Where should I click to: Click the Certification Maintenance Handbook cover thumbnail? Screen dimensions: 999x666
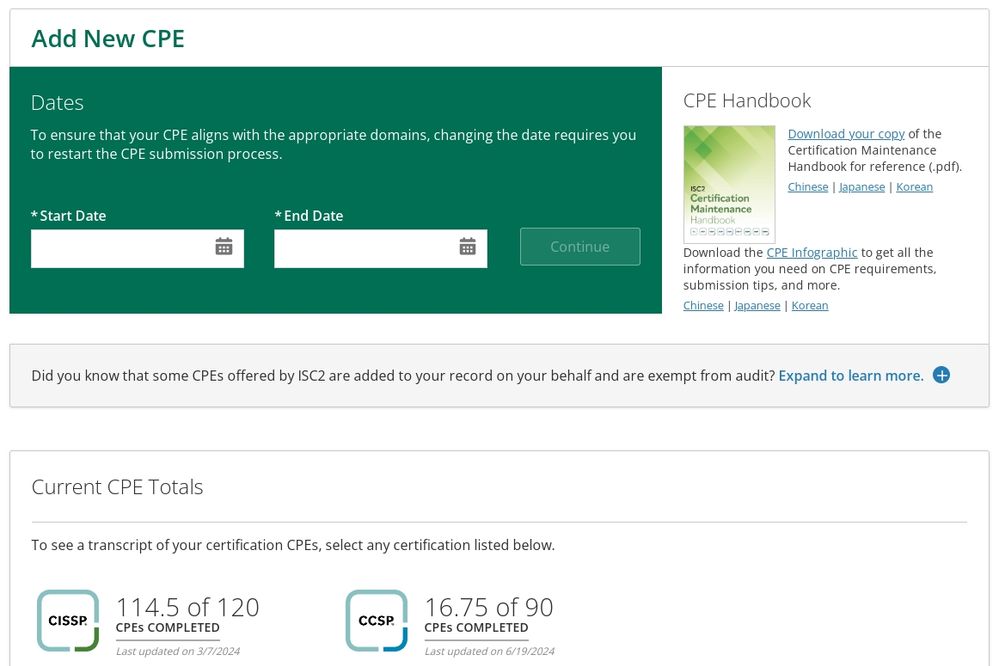click(x=729, y=184)
